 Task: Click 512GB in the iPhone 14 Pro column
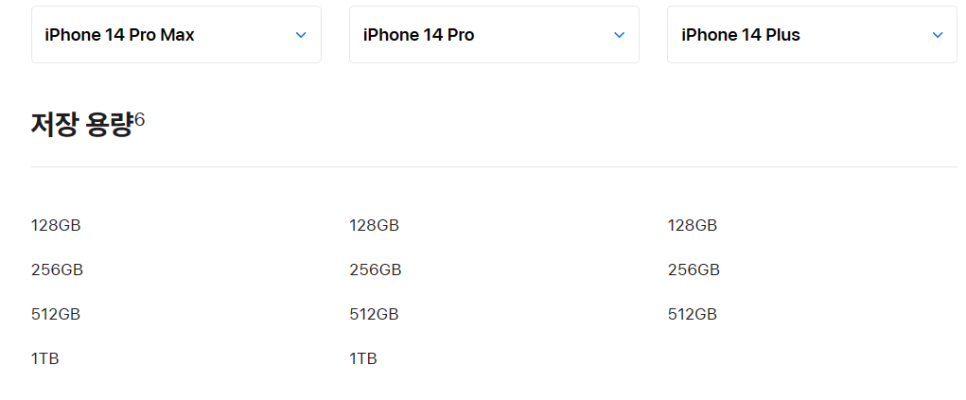click(374, 314)
